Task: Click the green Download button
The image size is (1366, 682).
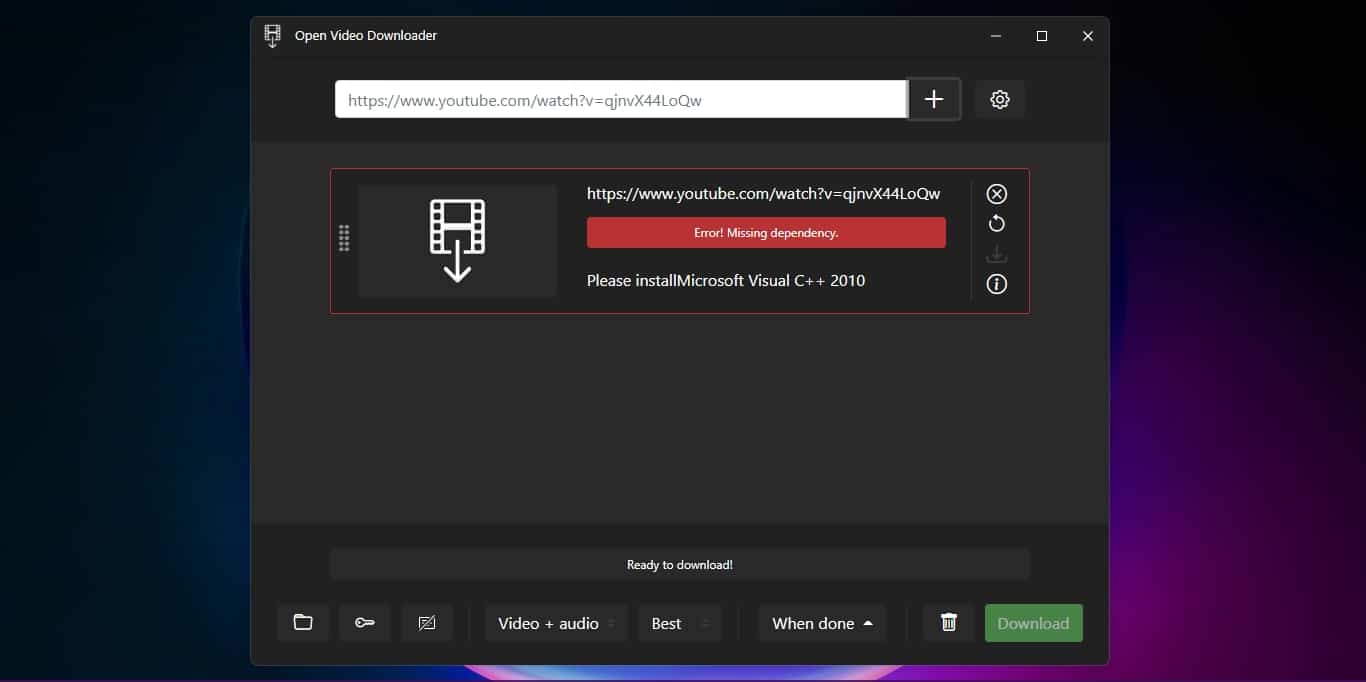Action: (x=1033, y=623)
